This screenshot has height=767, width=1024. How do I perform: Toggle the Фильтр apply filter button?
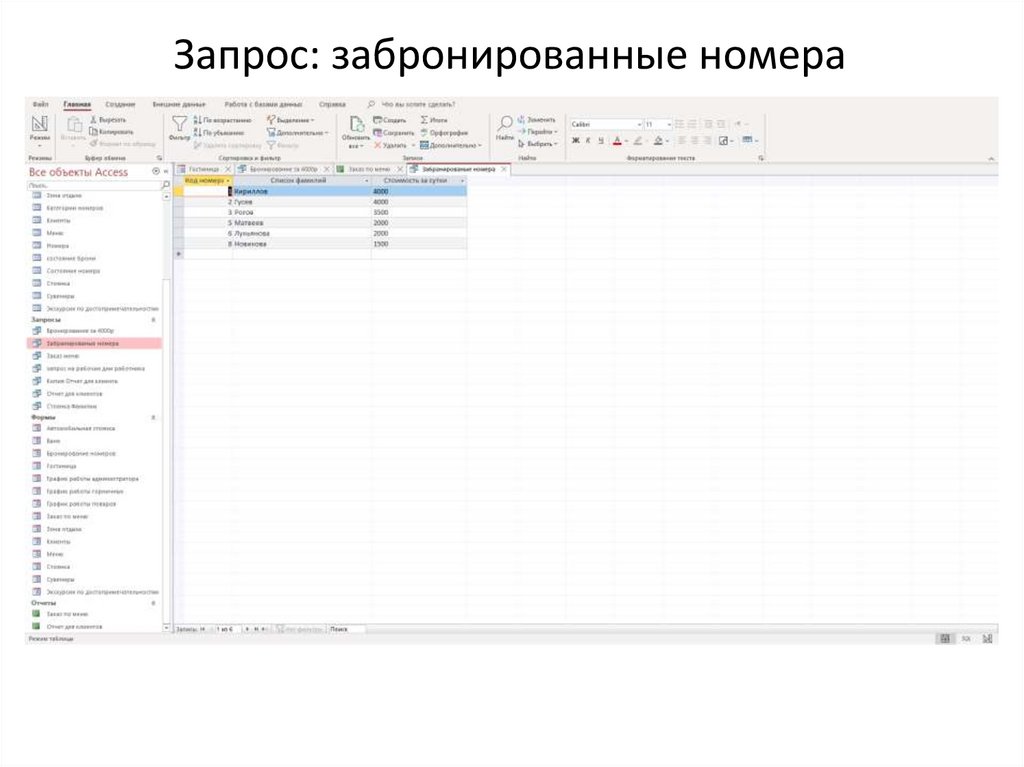283,145
